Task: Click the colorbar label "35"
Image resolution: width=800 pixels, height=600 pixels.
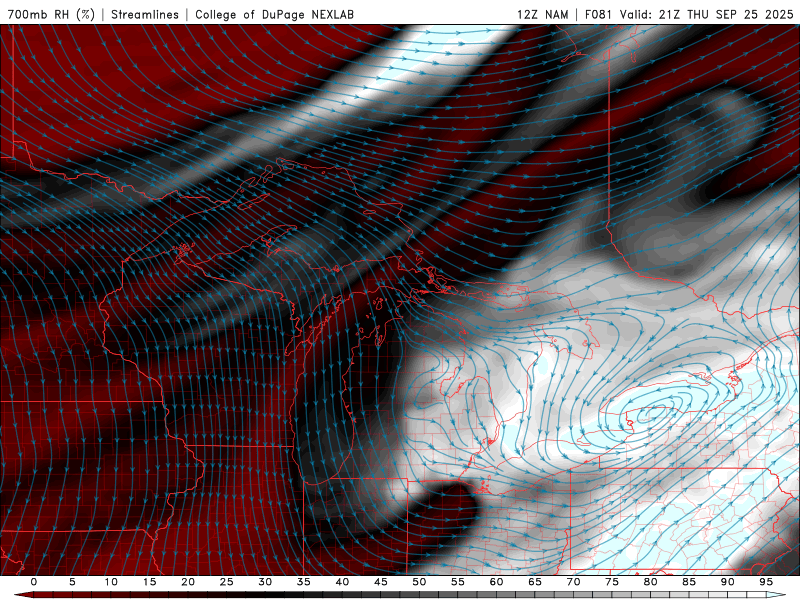Action: (304, 582)
